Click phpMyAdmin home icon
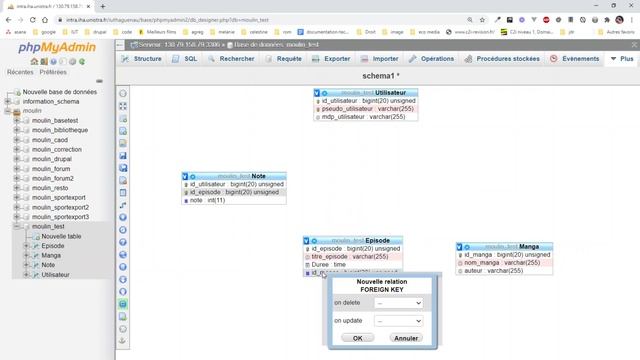640x360 pixels. pyautogui.click(x=34, y=62)
